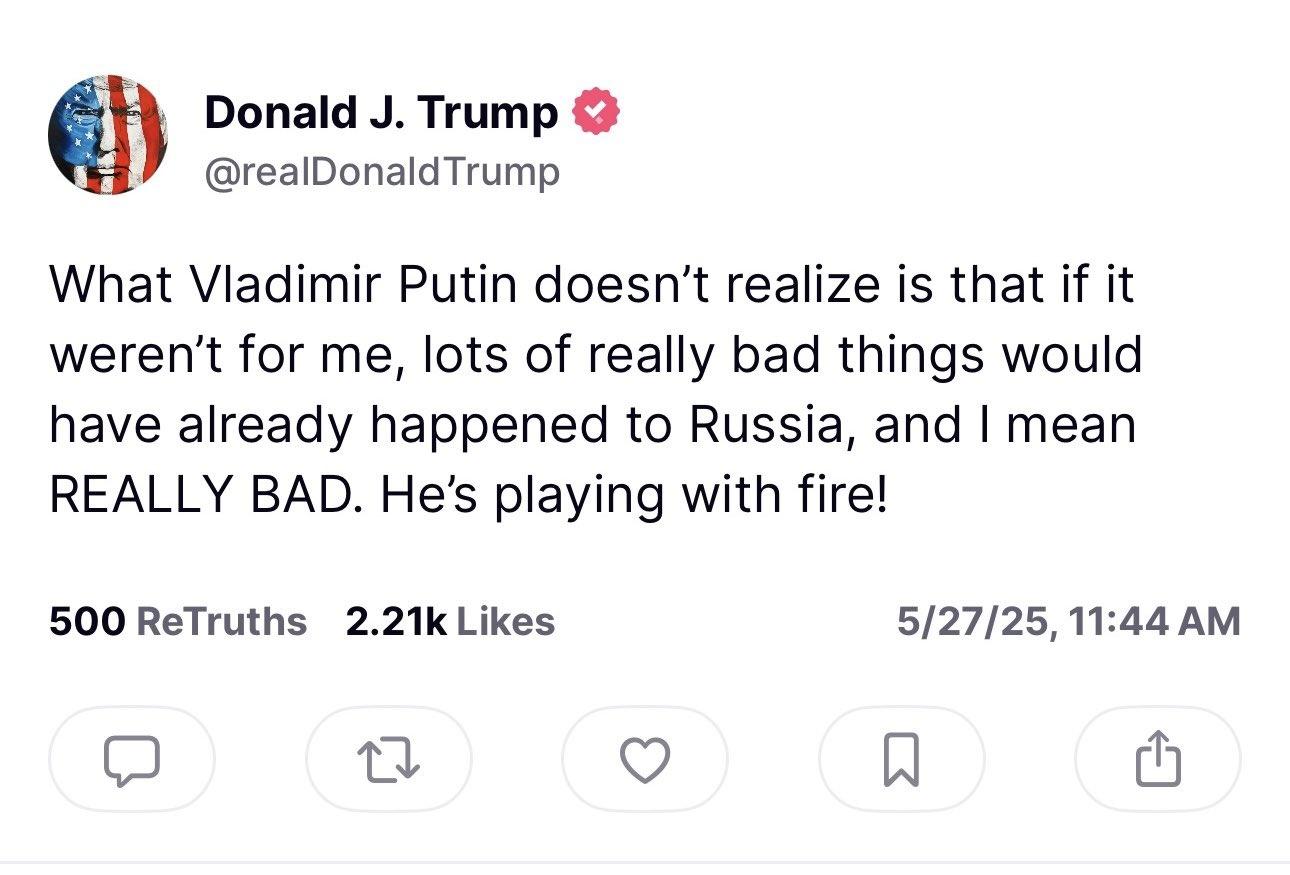View the 500 ReTruths list
This screenshot has height=875, width=1290.
177,621
